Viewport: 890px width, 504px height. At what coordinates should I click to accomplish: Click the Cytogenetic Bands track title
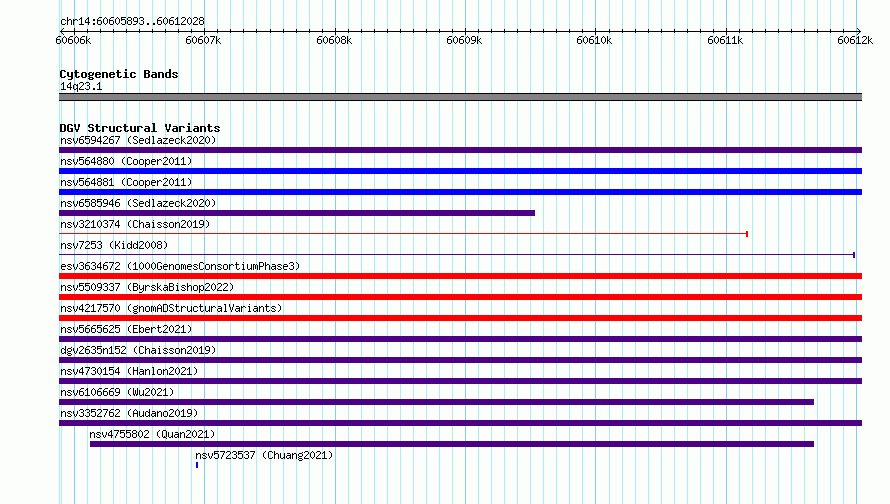click(x=119, y=74)
